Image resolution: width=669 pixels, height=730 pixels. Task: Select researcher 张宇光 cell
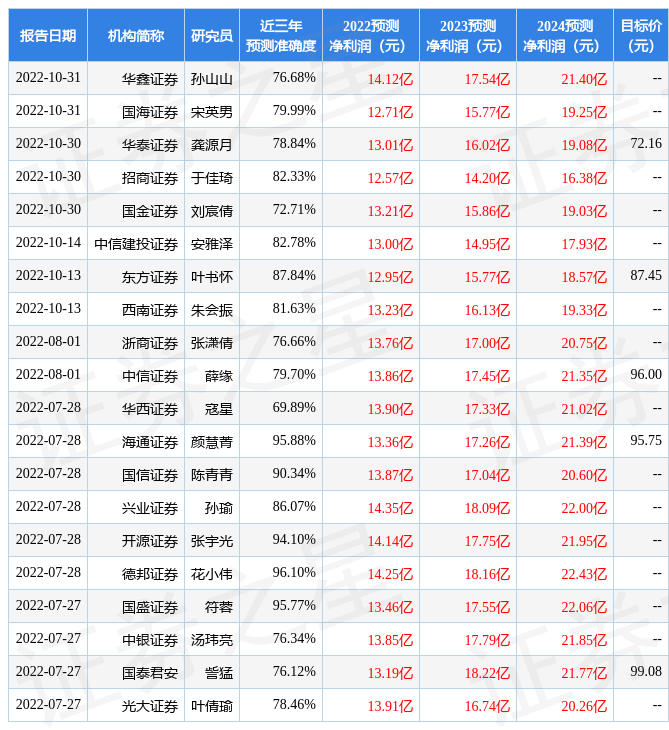click(212, 542)
